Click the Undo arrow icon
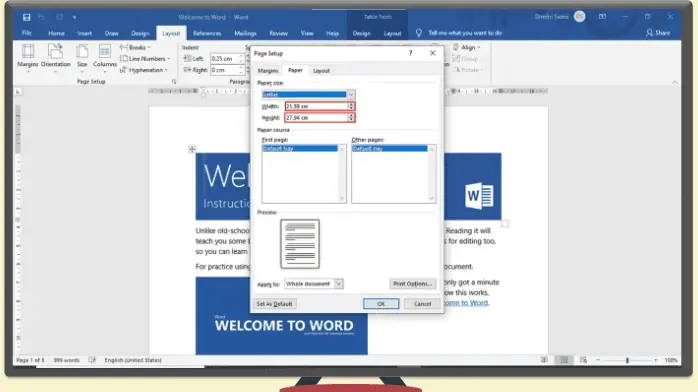The height and width of the screenshot is (392, 698). coord(41,17)
